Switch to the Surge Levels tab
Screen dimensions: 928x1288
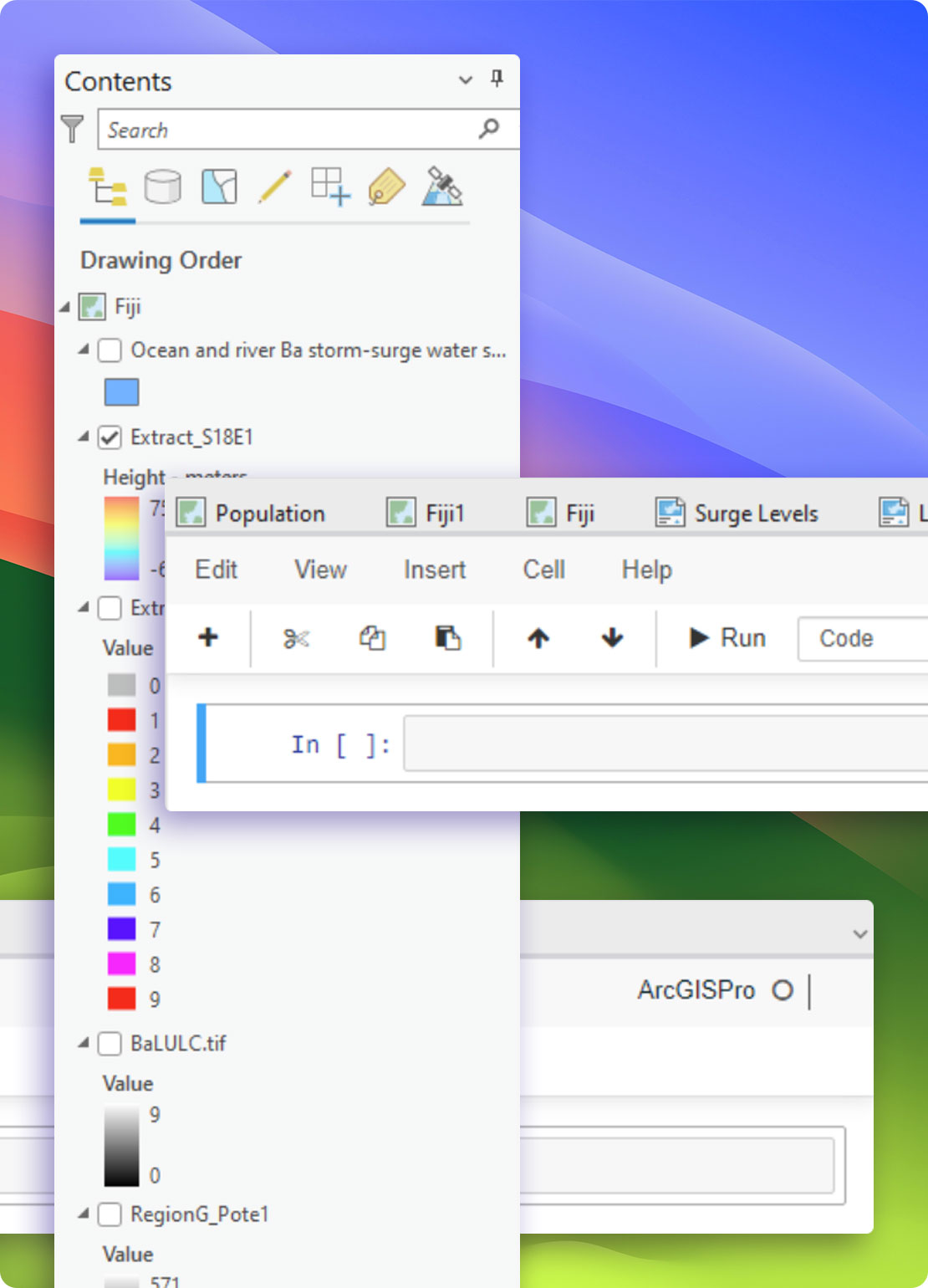[737, 513]
